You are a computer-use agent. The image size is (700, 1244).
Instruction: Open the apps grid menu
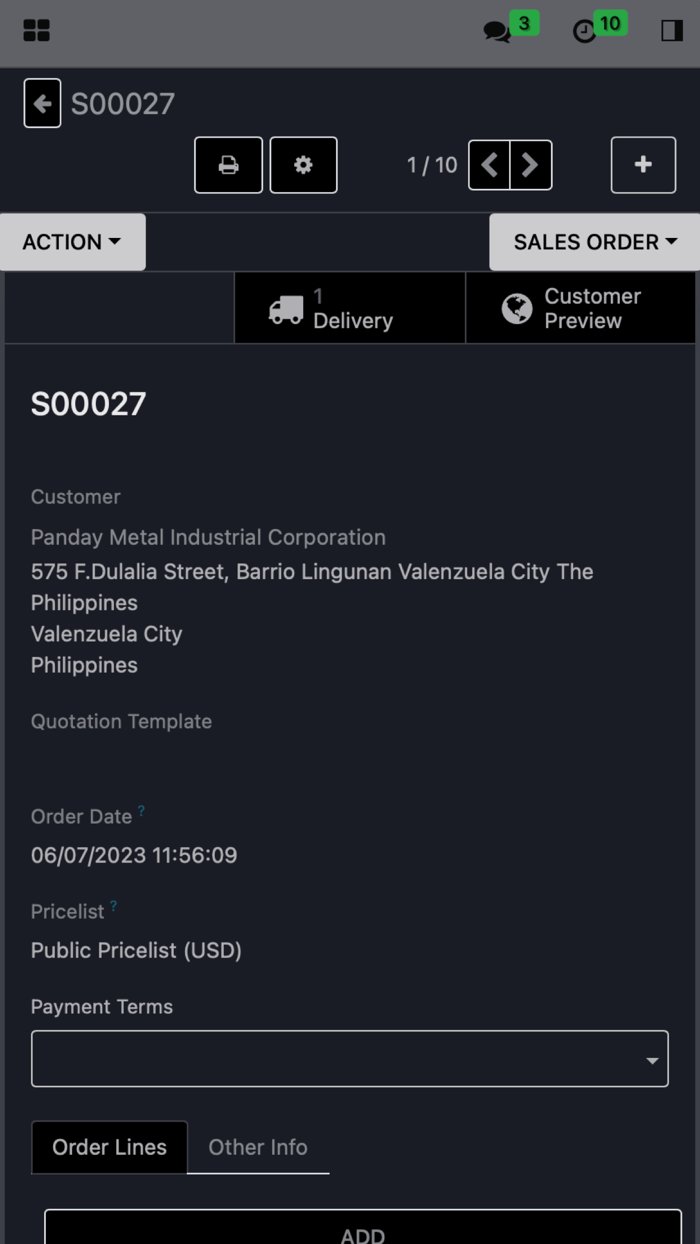click(36, 31)
